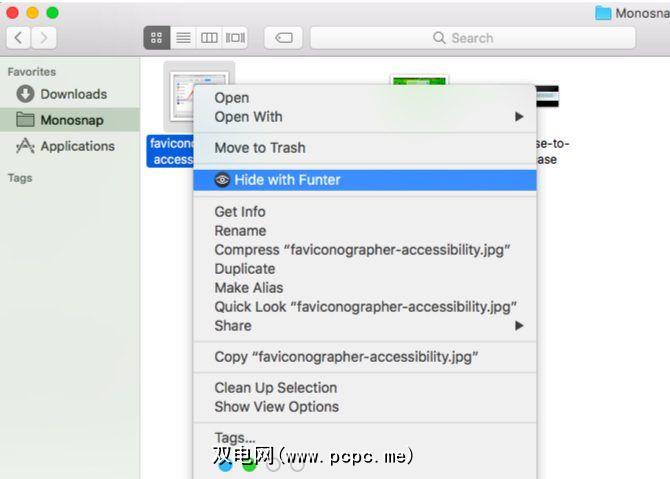Switch to Cover Flow view
670x479 pixels.
[x=235, y=38]
